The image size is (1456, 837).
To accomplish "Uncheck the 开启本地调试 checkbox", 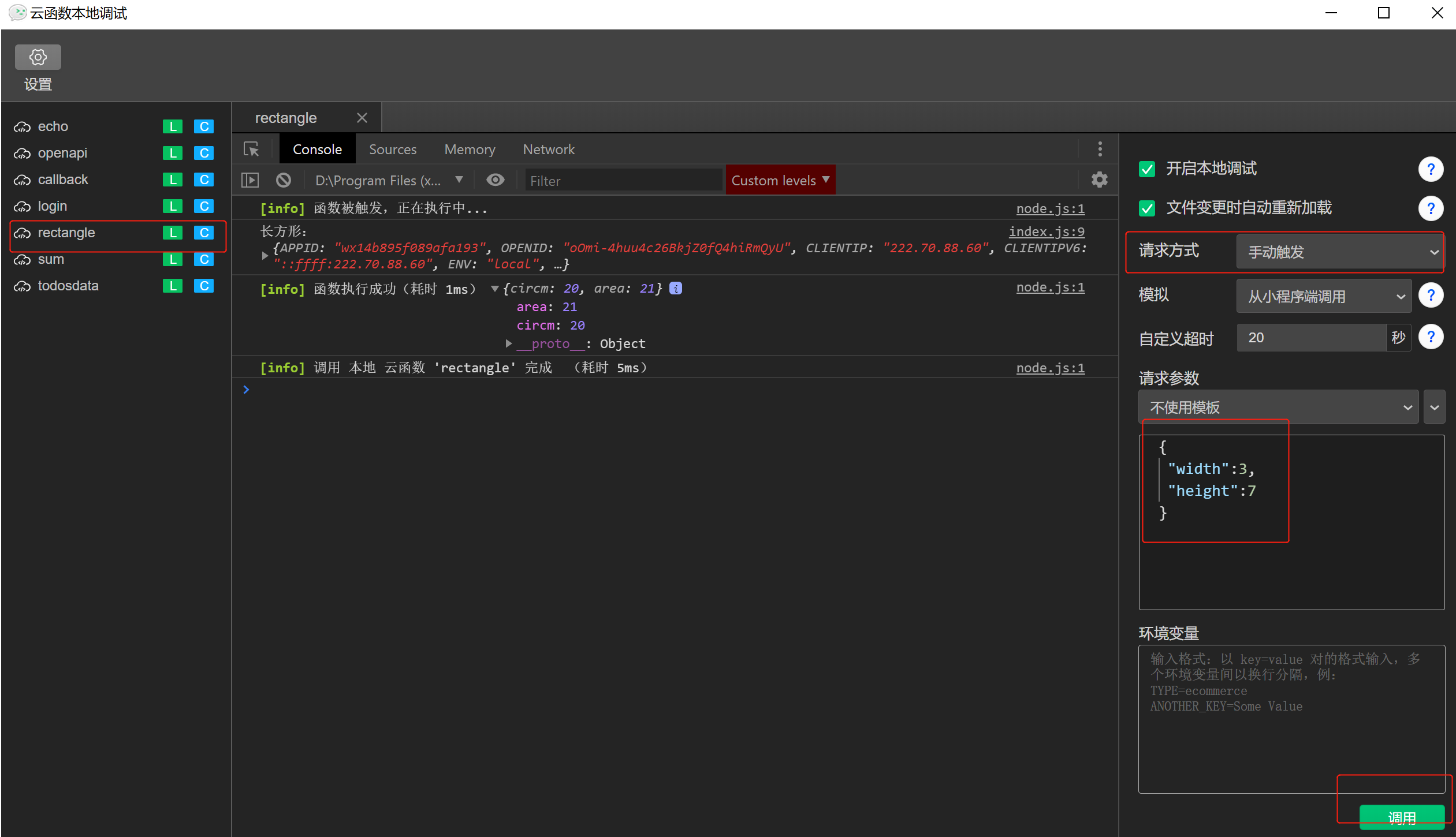I will [1147, 169].
